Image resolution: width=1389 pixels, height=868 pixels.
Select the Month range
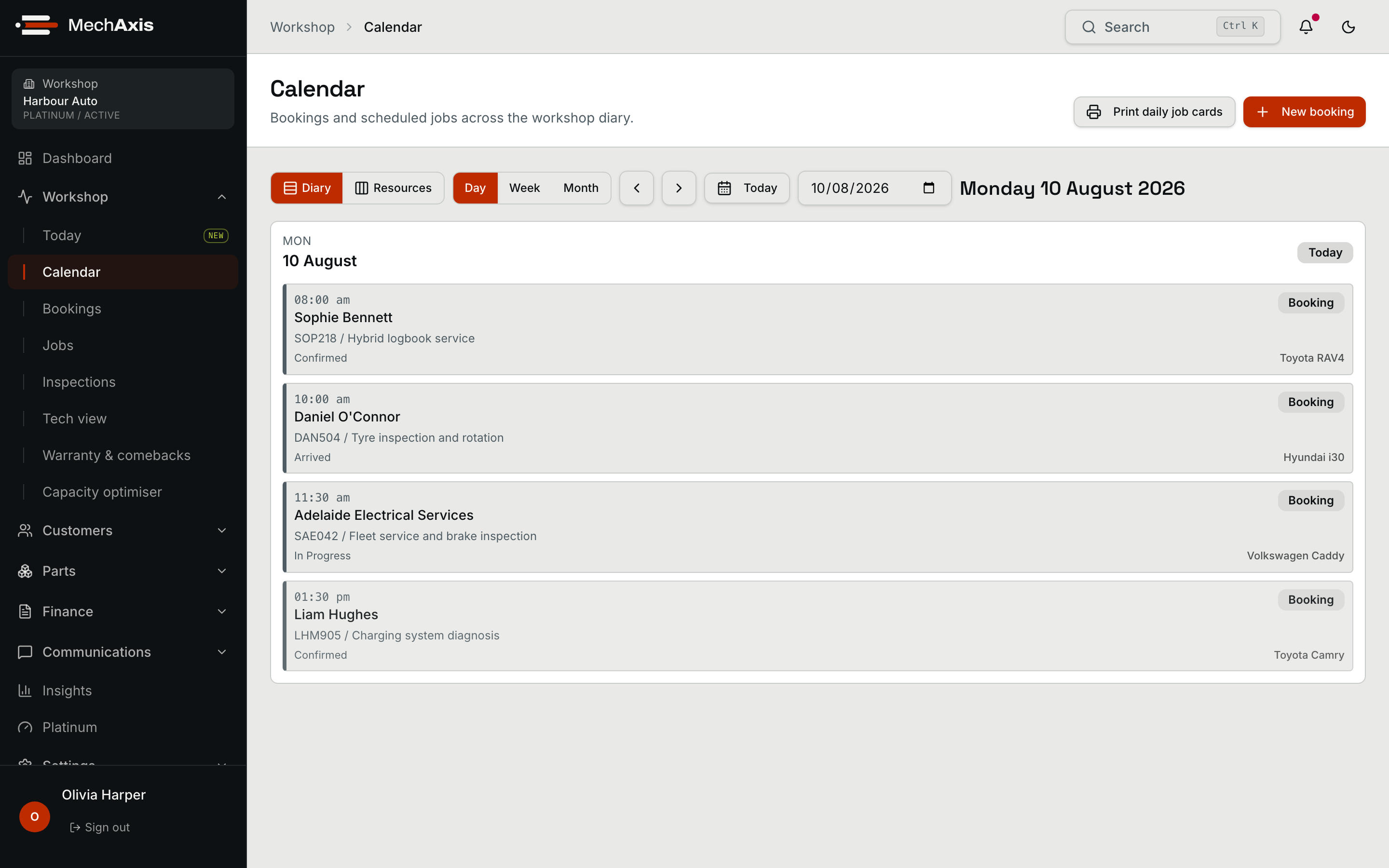tap(581, 188)
